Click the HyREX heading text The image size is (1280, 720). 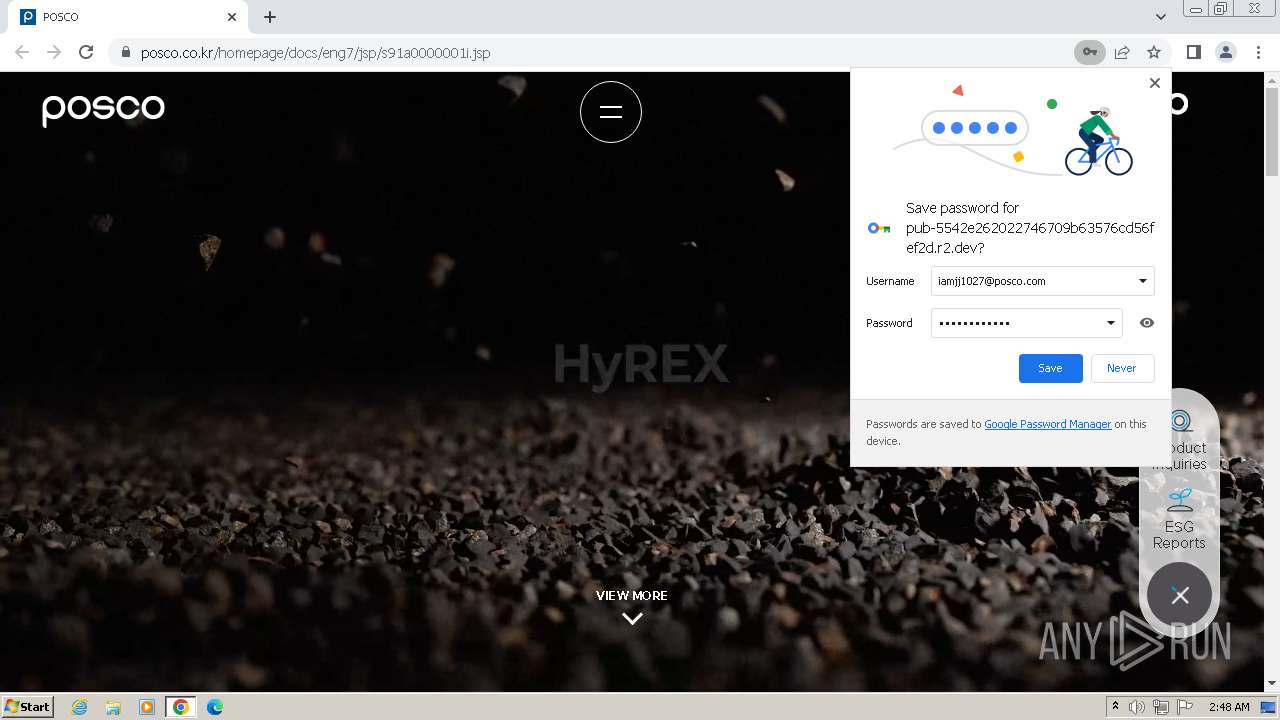click(x=641, y=365)
